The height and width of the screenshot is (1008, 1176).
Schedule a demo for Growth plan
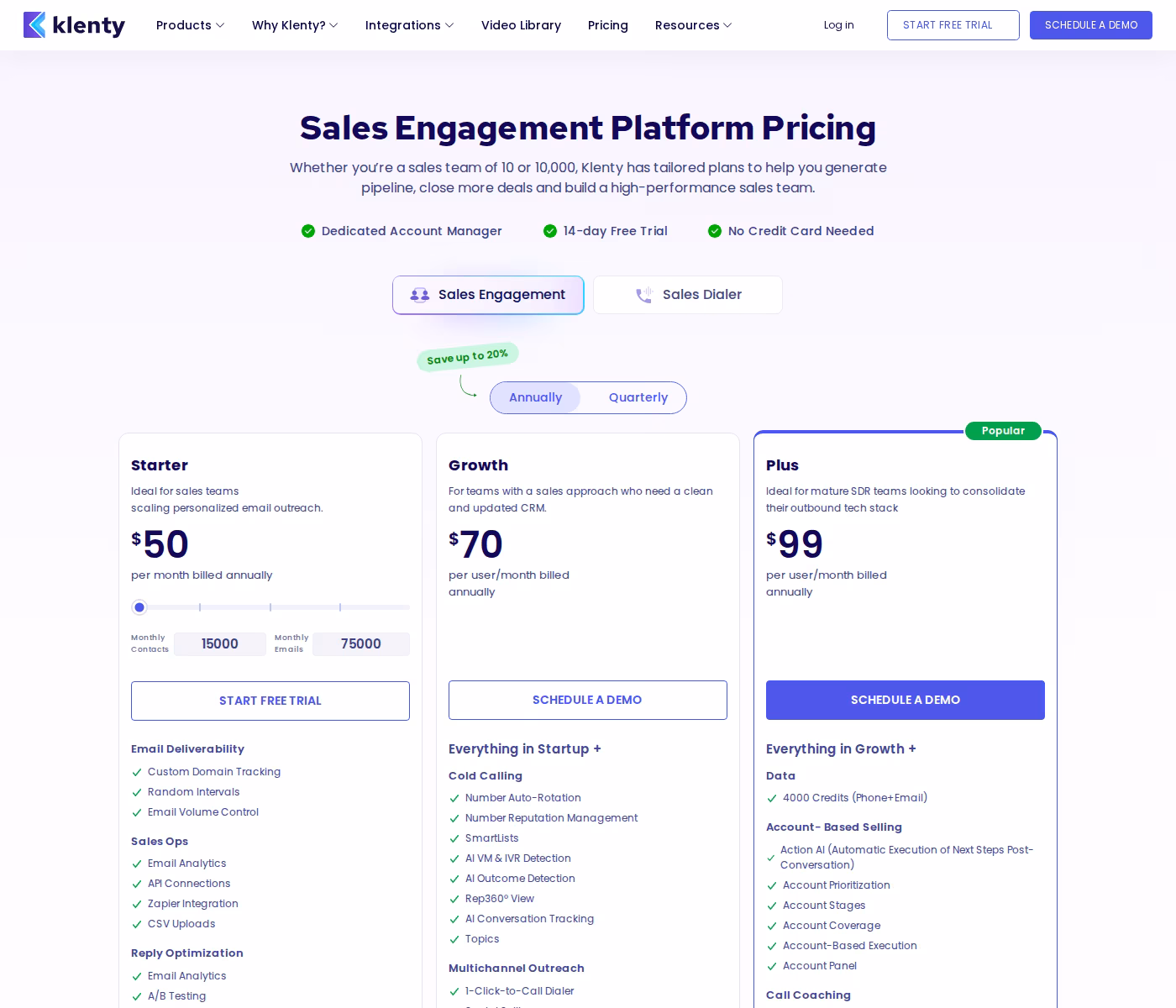tap(588, 700)
